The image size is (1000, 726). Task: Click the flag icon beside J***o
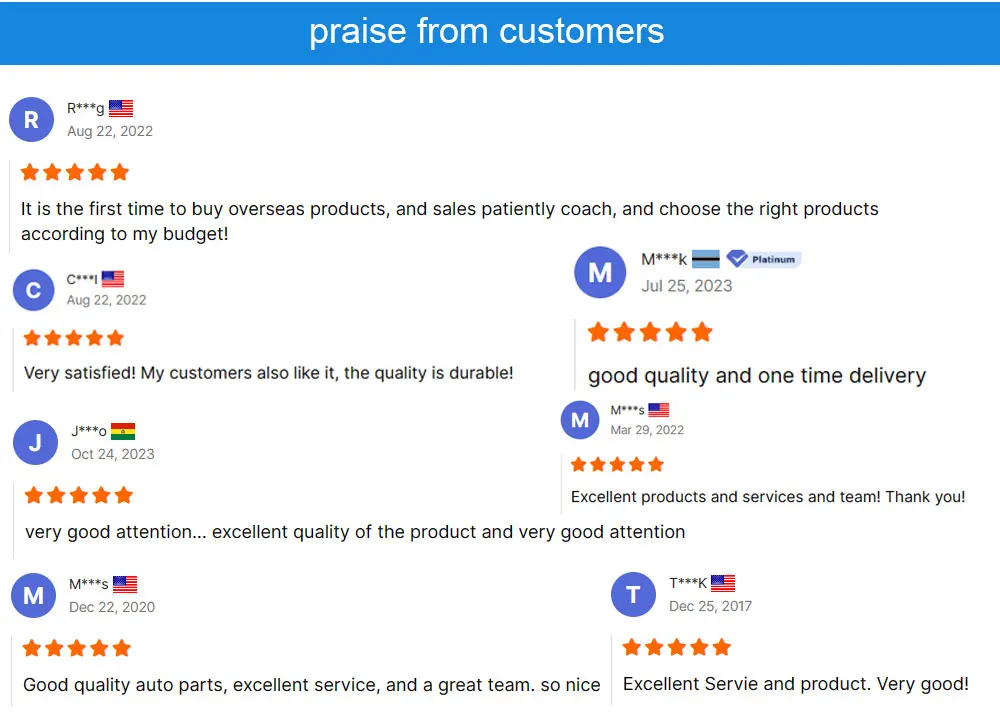[x=123, y=432]
